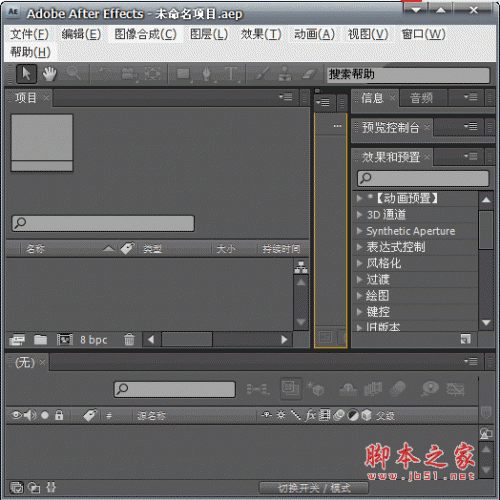This screenshot has height=500, width=500.
Task: Toggle motion blur enable in timeline
Action: [397, 389]
